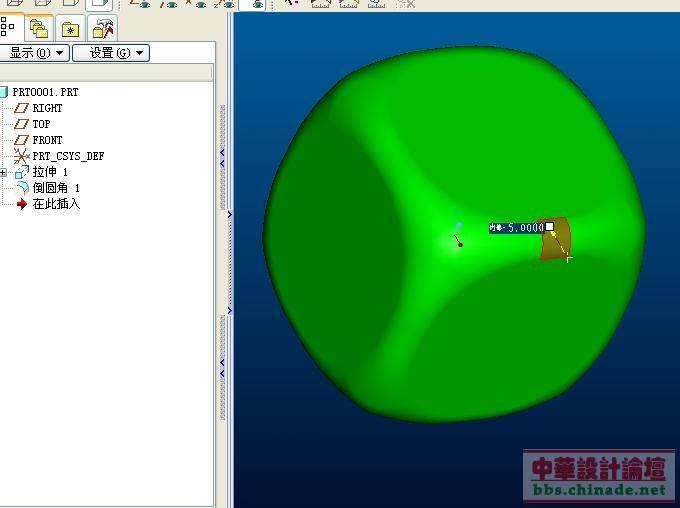This screenshot has width=680, height=508.
Task: Open the Connections tab with hammer icon
Action: tap(103, 29)
